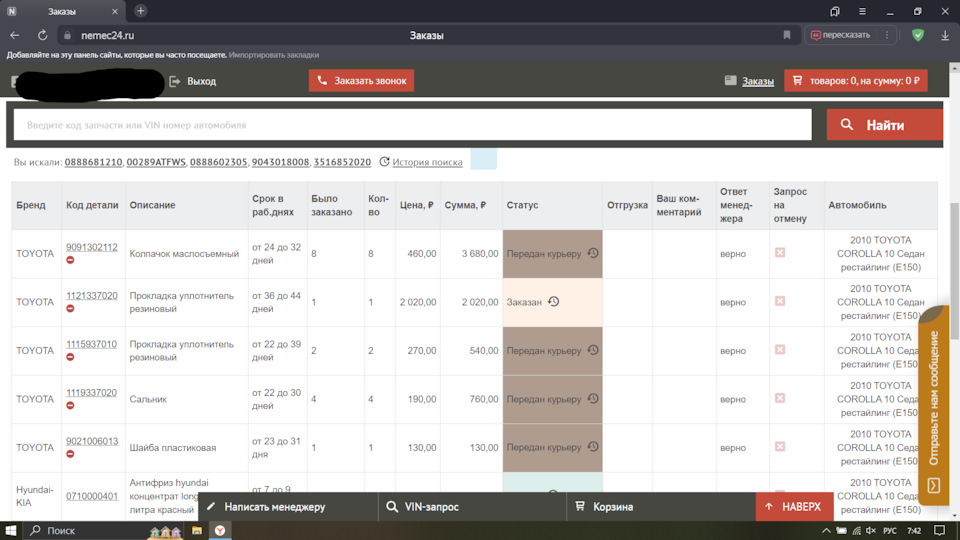Screen dimensions: 960x540
Task: Click the Пересказать browser button
Action: tap(840, 36)
